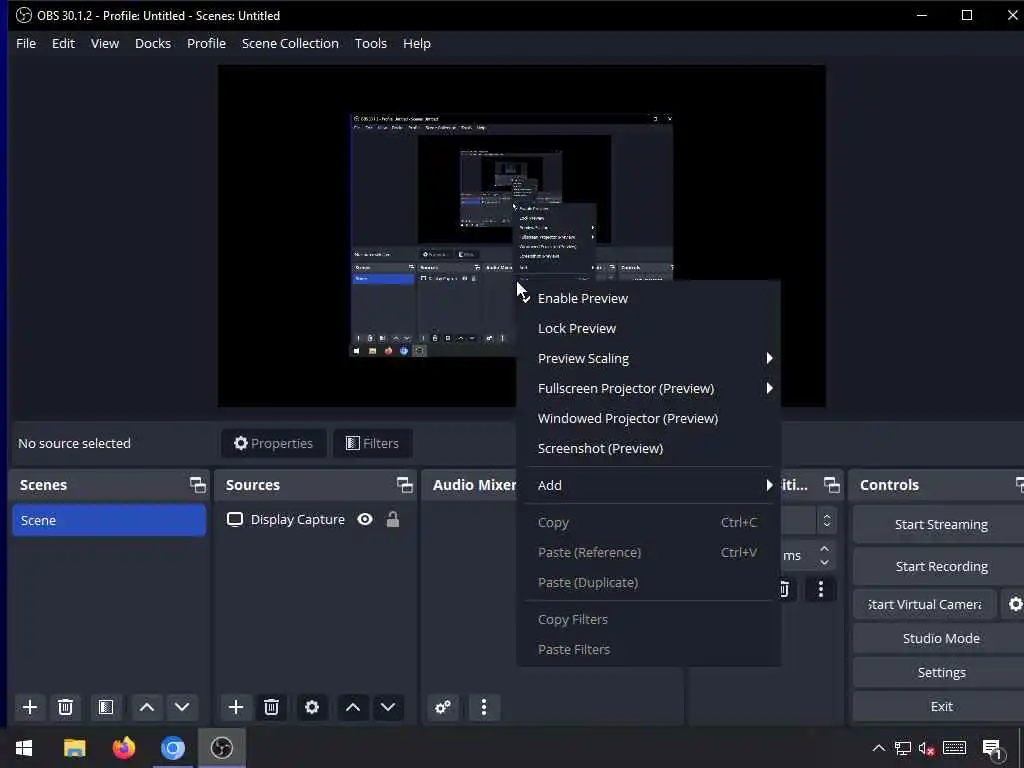Launch Firefox from the taskbar

click(123, 748)
